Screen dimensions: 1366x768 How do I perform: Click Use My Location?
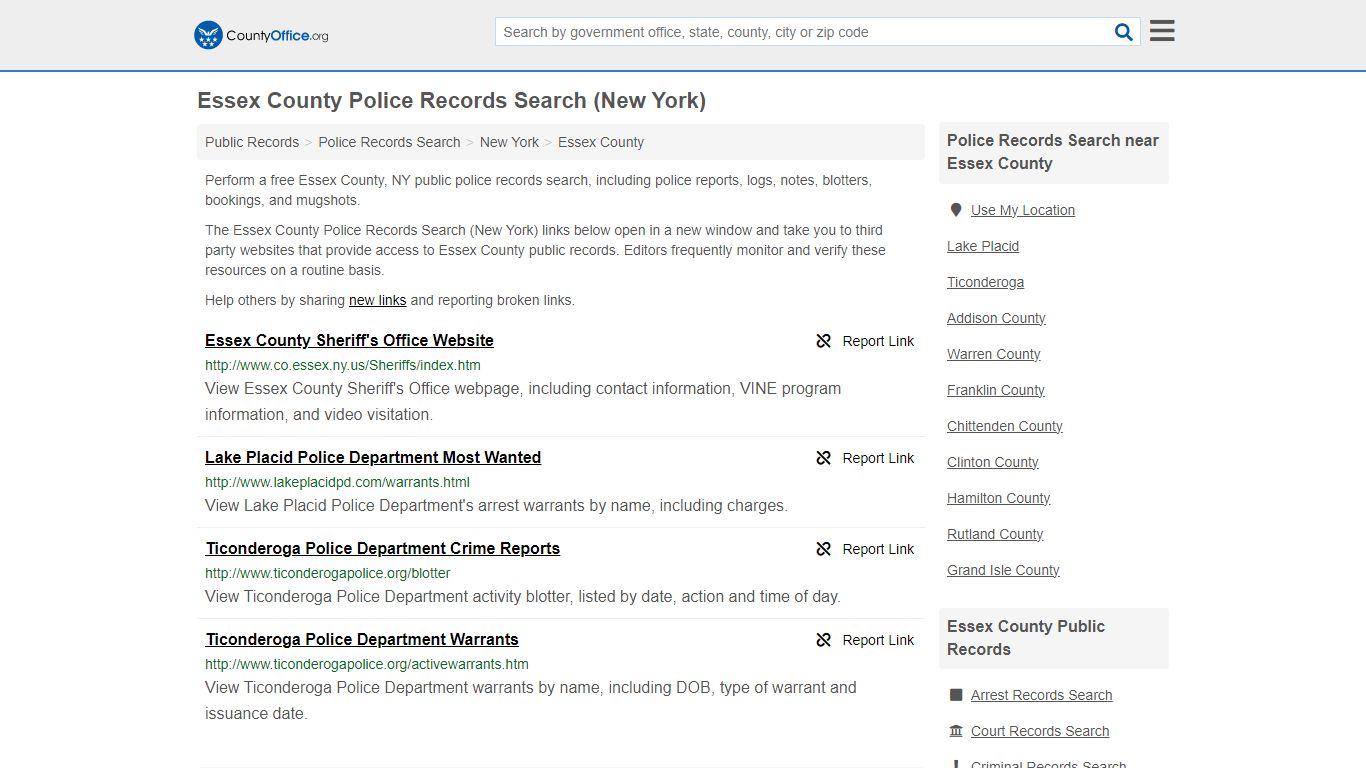(1023, 210)
